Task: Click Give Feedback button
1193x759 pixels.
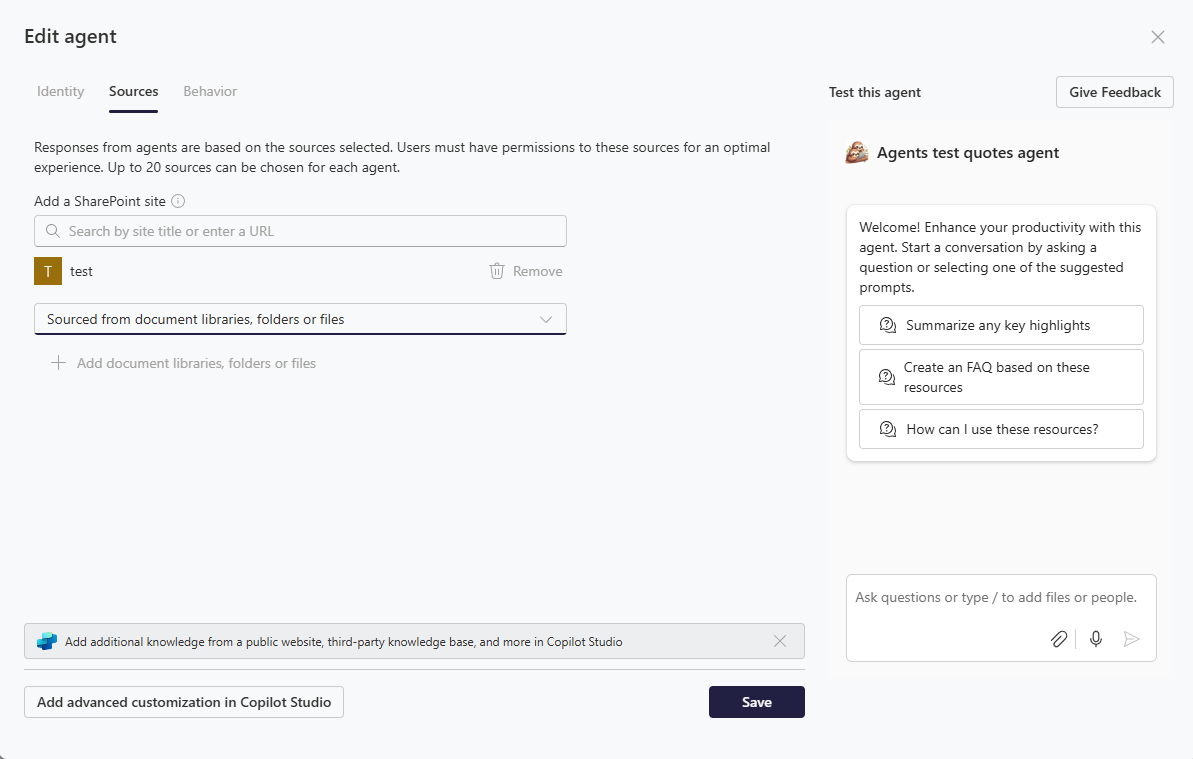Action: (x=1115, y=92)
